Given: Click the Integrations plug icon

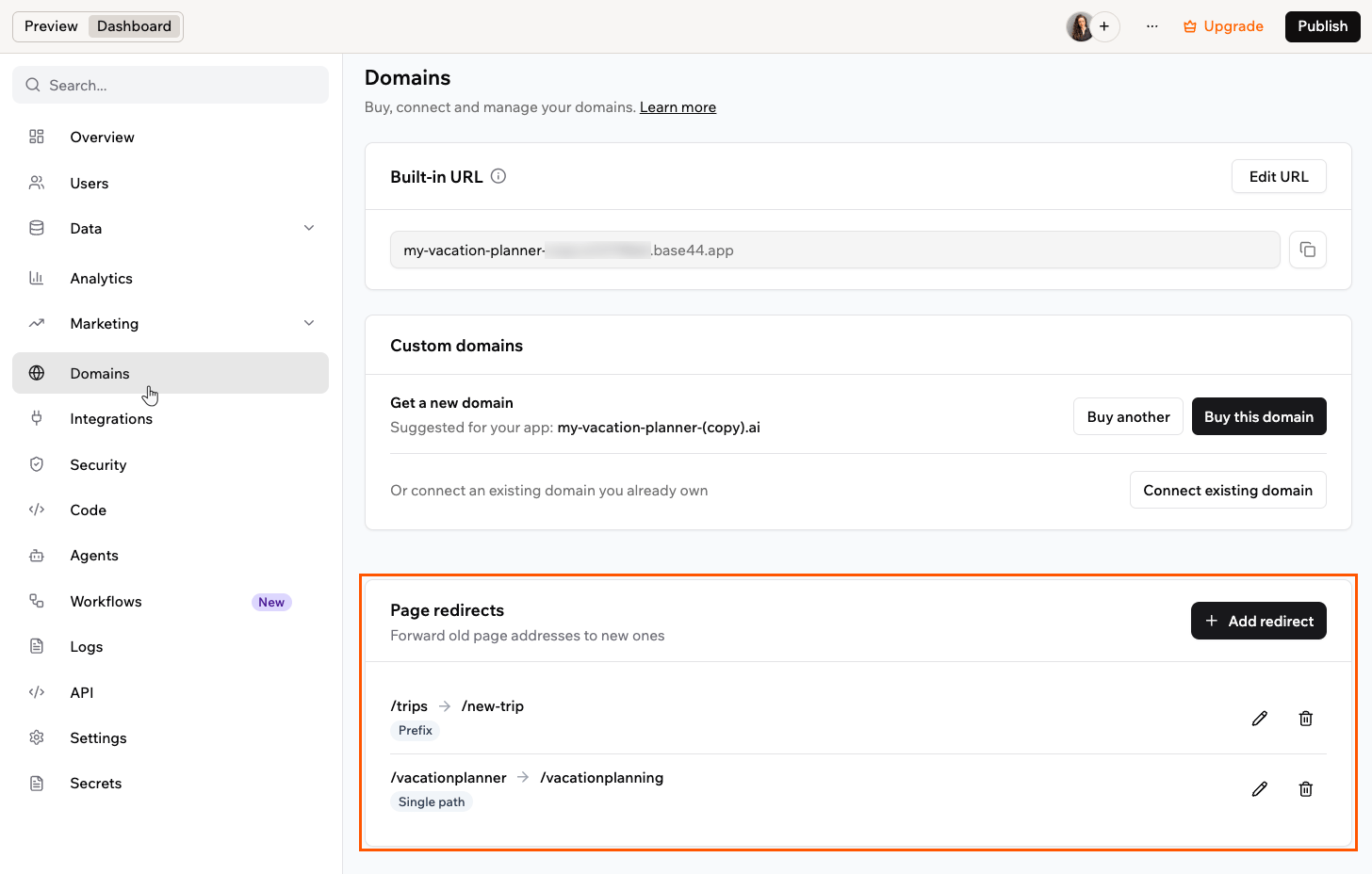Looking at the screenshot, I should tap(37, 418).
